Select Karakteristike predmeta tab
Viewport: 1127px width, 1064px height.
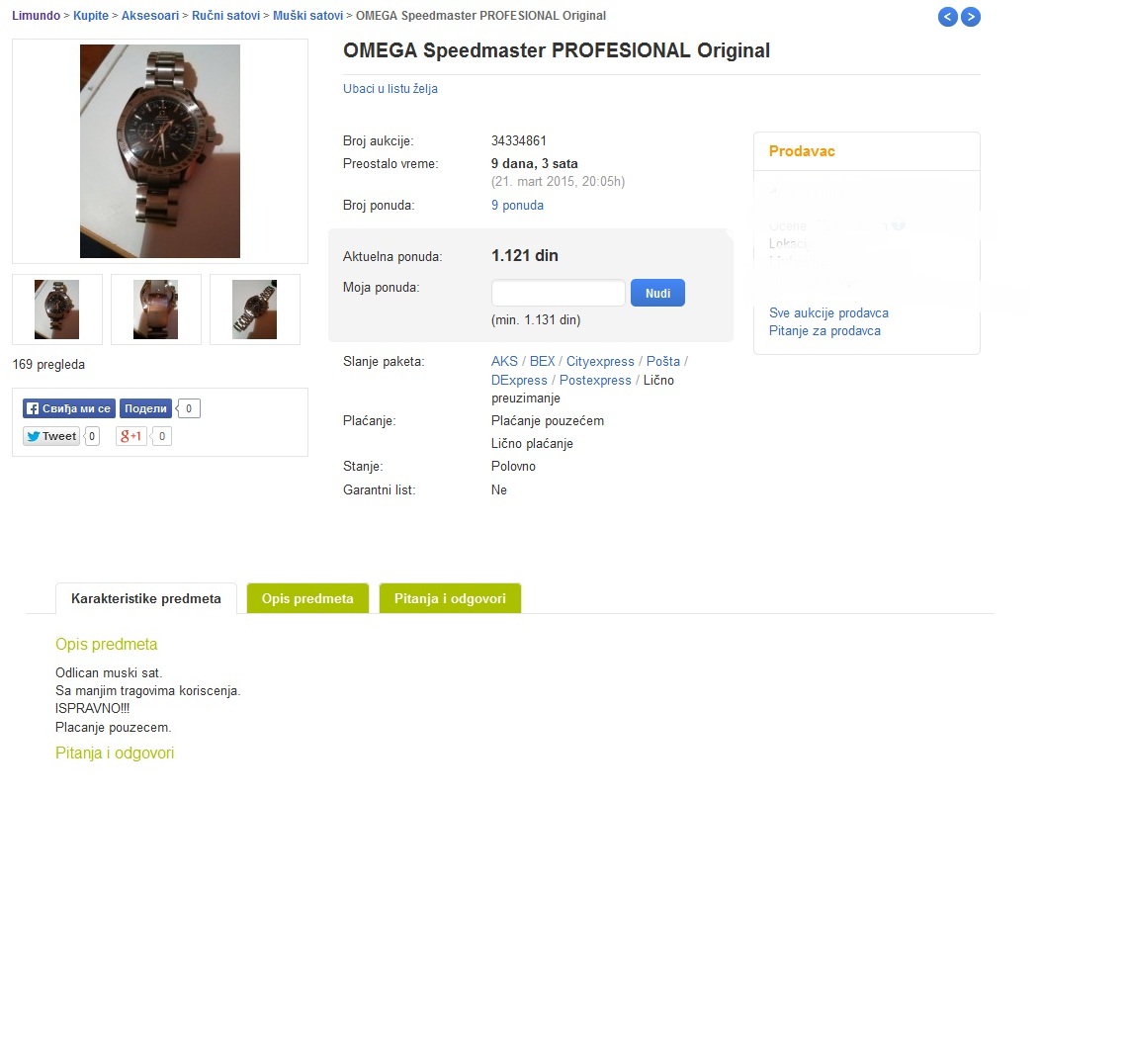pyautogui.click(x=146, y=598)
